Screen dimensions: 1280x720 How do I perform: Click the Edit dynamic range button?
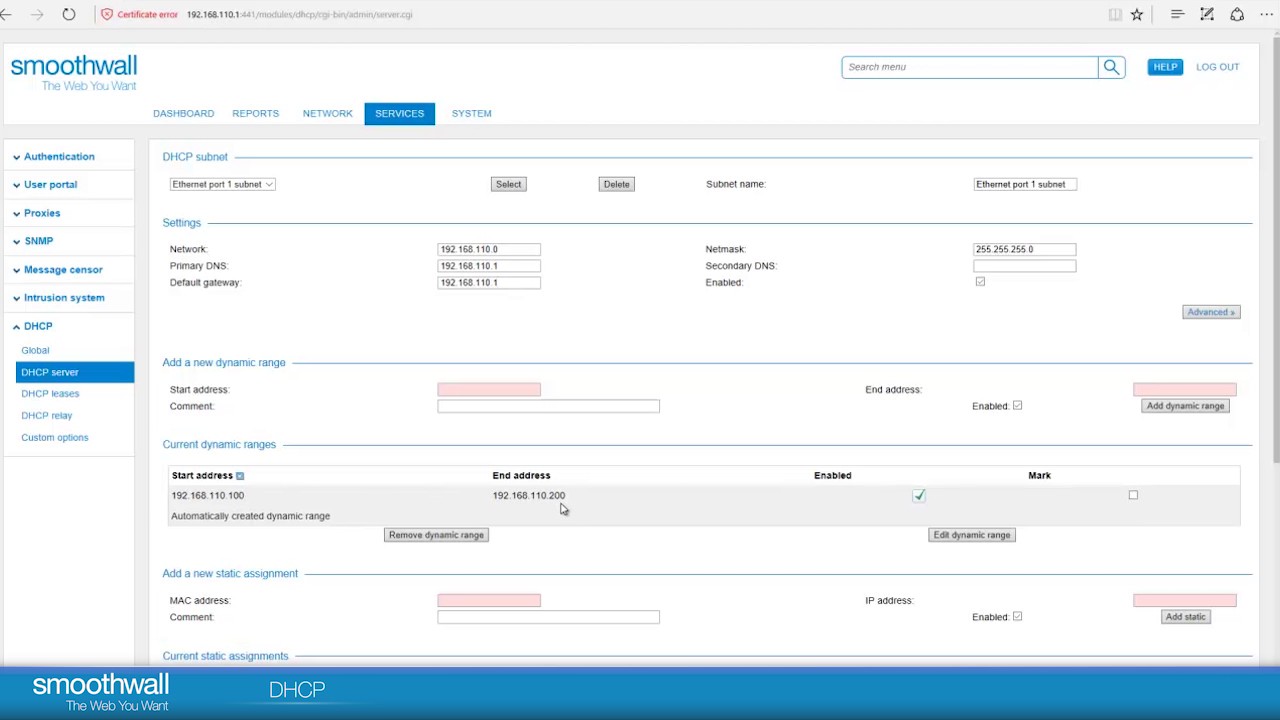coord(972,535)
